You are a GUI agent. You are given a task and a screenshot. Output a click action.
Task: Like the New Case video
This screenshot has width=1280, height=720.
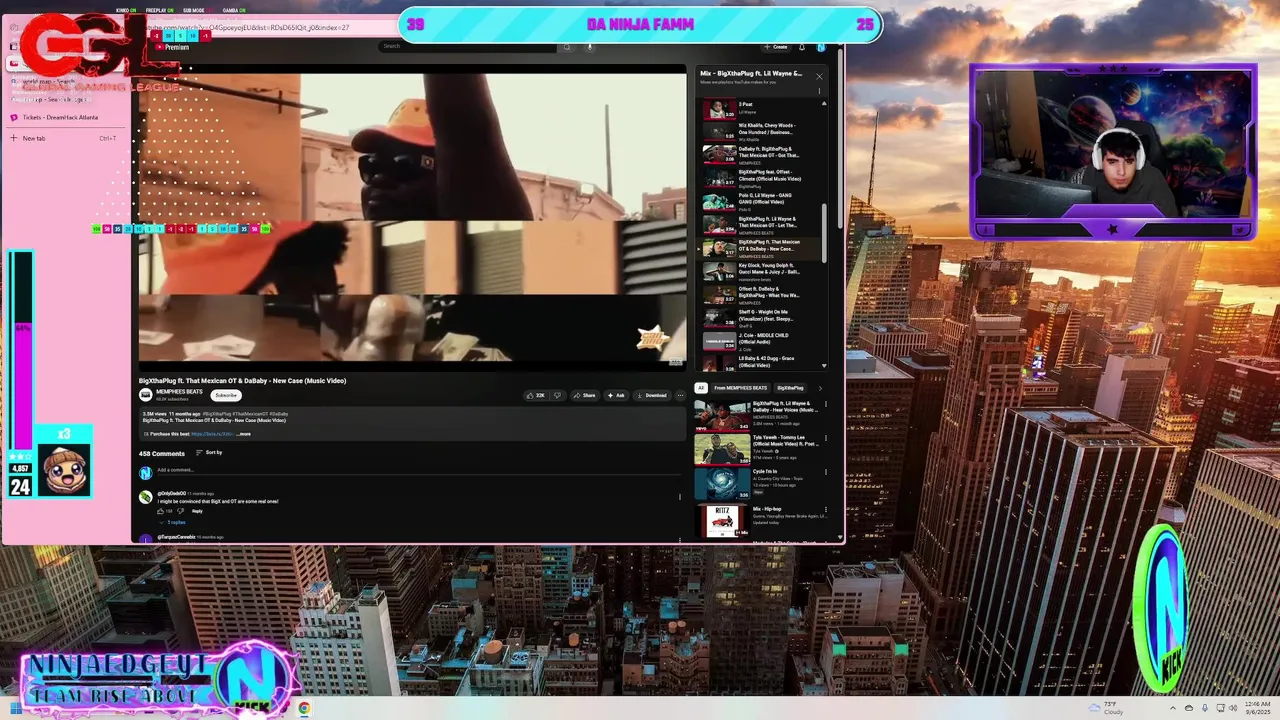click(x=535, y=395)
